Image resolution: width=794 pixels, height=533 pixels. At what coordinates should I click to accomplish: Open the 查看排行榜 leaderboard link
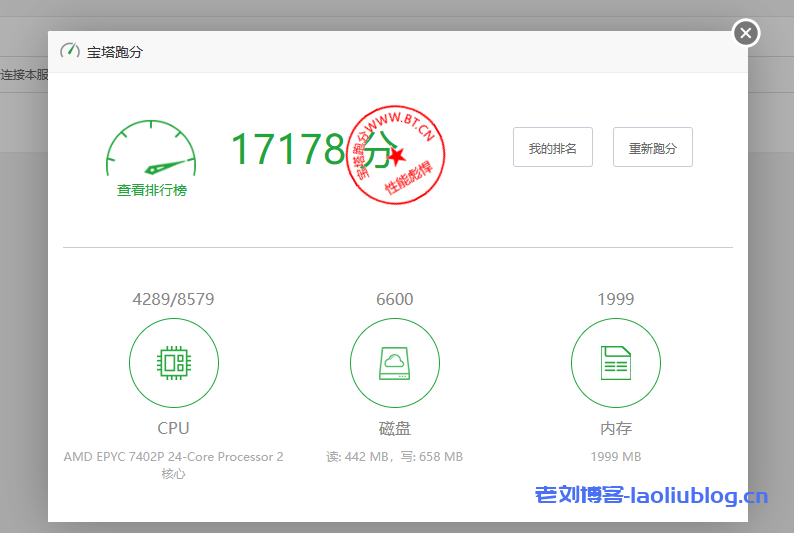(x=152, y=190)
